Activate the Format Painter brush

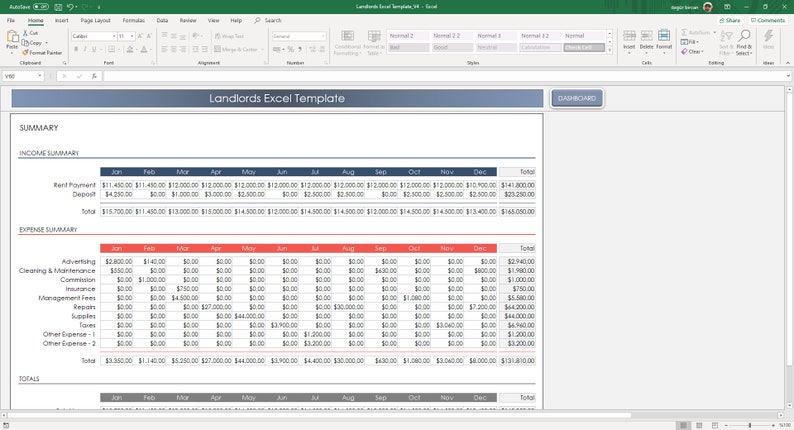pyautogui.click(x=25, y=53)
